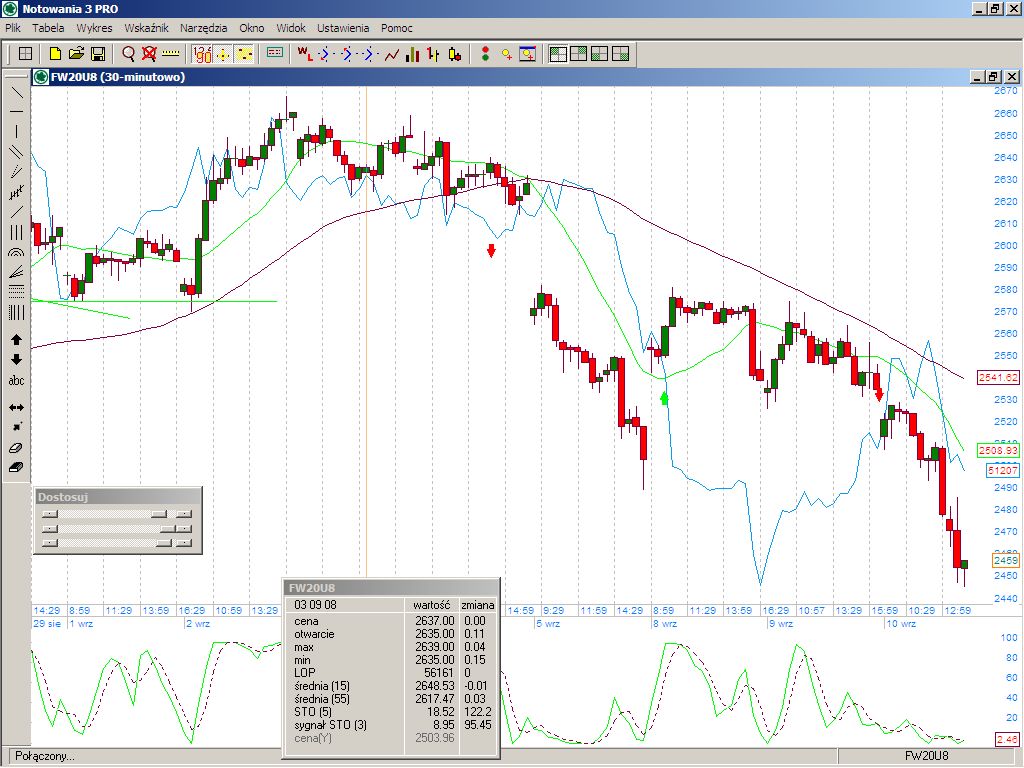This screenshot has width=1024, height=768.
Task: Click left arrow of second Dostosuj slider
Action: pos(50,528)
